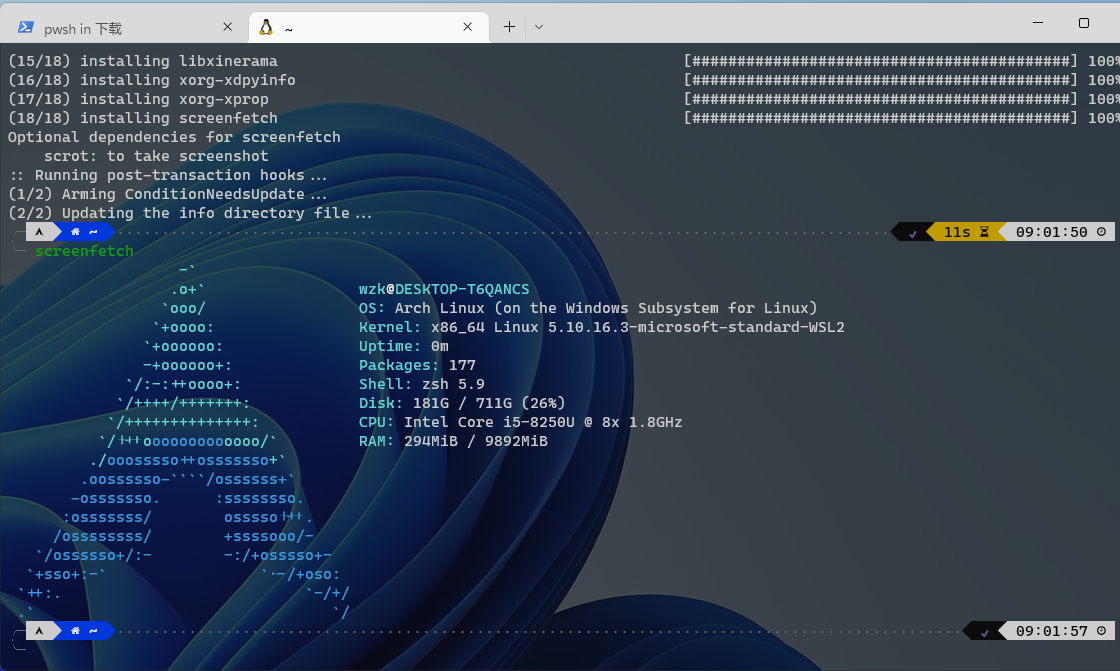Click '(16/18) installing xorg-xdpyinfo' line
Screen dimensions: 1120x671
pos(151,80)
